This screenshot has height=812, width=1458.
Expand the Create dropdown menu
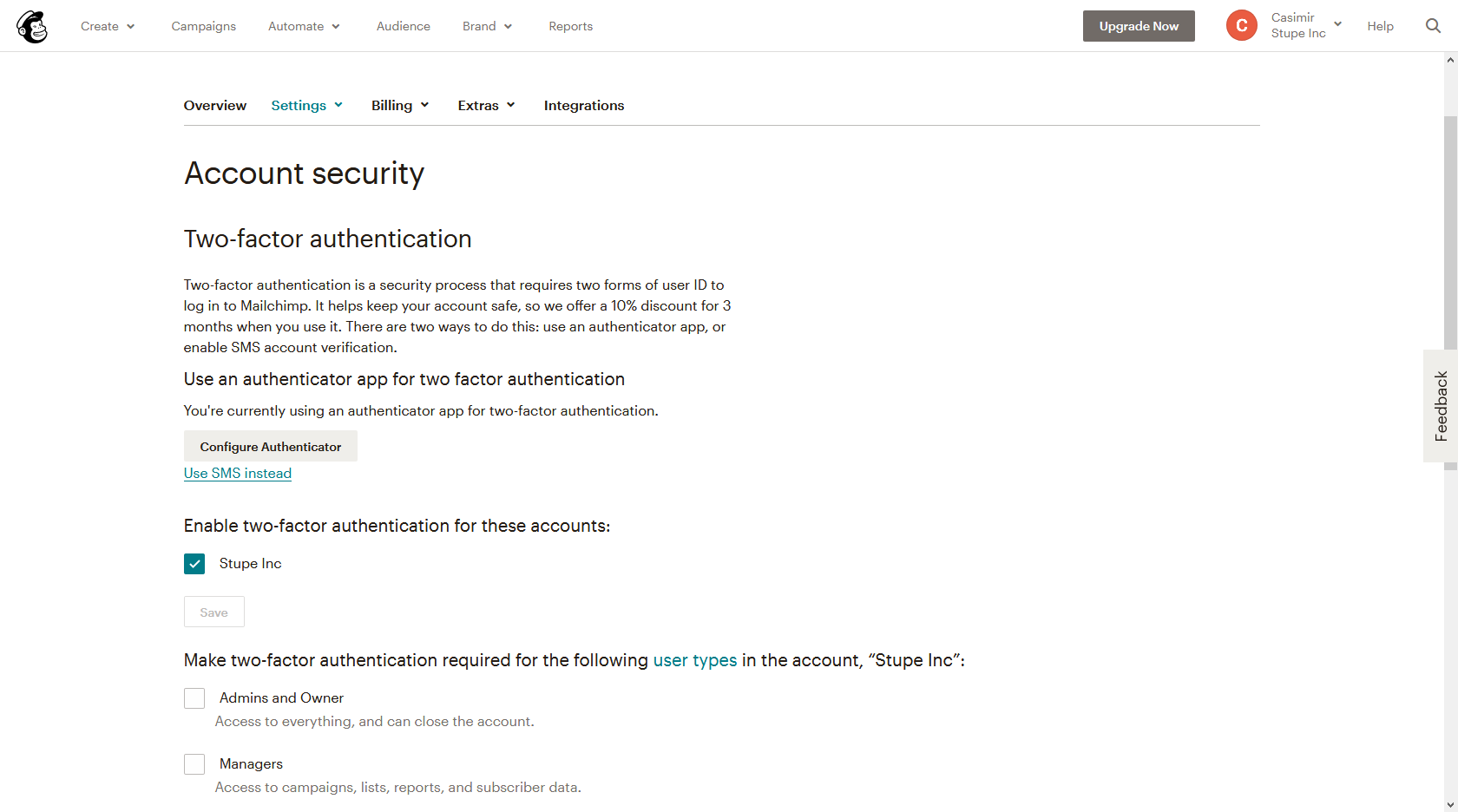108,26
